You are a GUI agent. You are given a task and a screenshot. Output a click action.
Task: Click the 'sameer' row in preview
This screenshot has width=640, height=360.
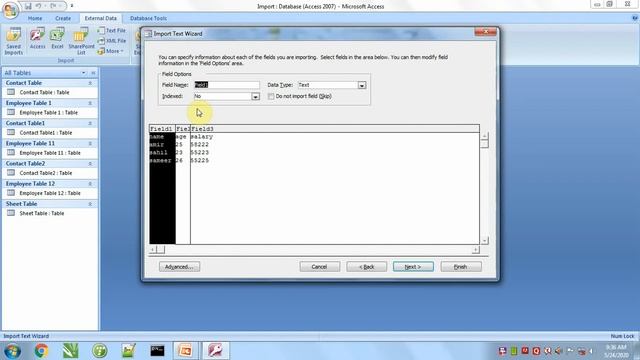coord(160,161)
